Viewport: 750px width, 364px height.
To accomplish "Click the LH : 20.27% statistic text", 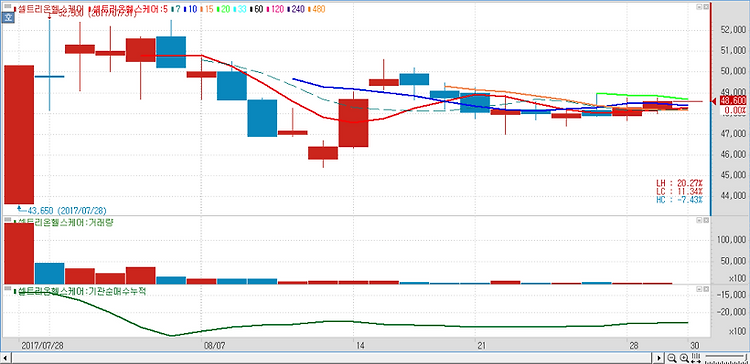I will pos(679,183).
